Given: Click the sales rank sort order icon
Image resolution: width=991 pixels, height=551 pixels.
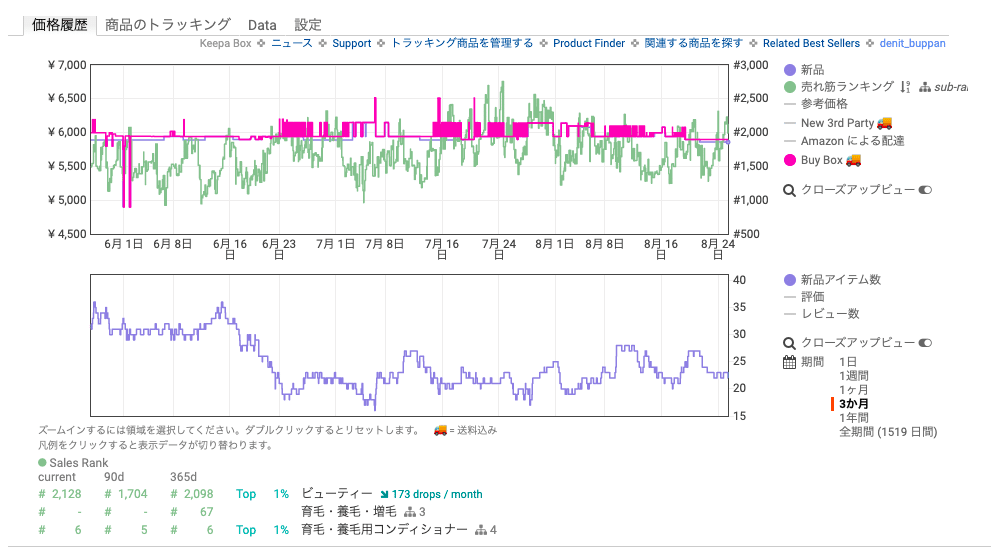Looking at the screenshot, I should click(904, 87).
